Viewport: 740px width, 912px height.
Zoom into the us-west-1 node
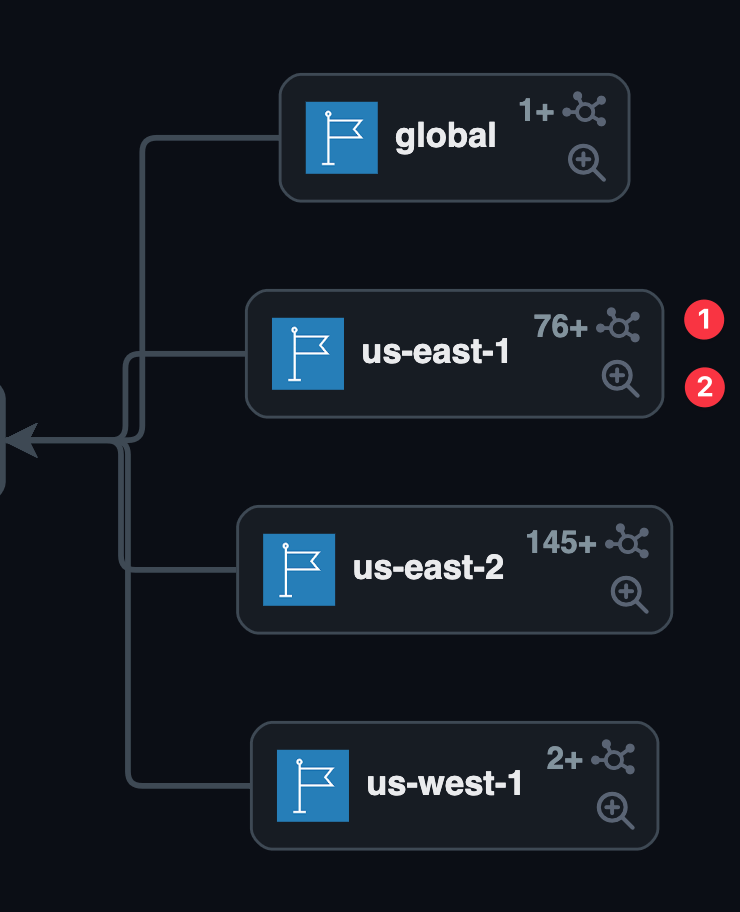(615, 809)
